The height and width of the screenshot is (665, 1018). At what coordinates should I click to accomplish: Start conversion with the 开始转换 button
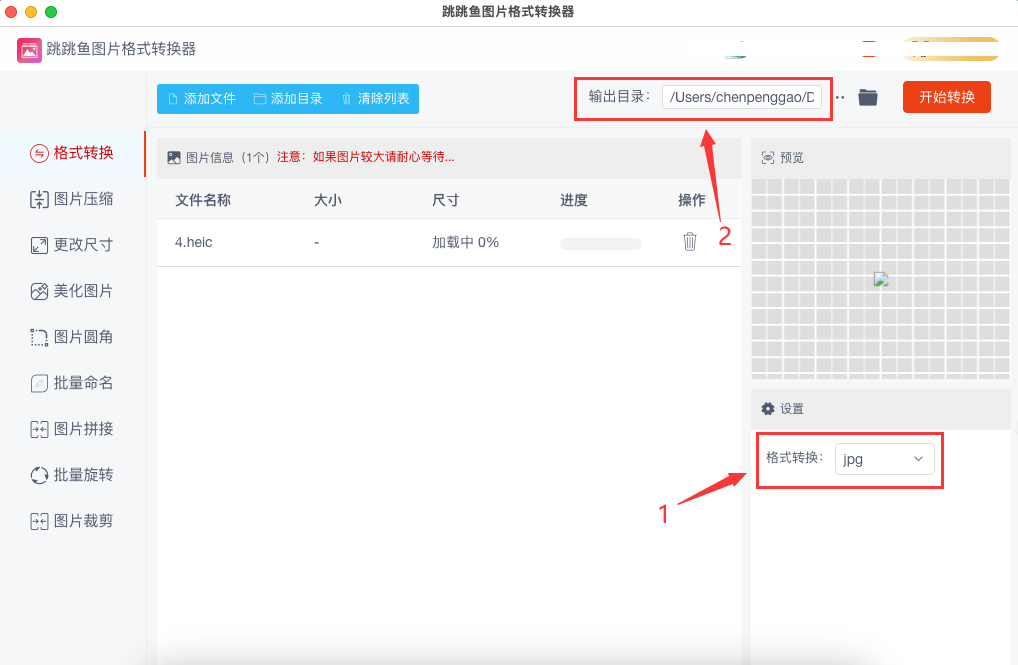tap(946, 97)
